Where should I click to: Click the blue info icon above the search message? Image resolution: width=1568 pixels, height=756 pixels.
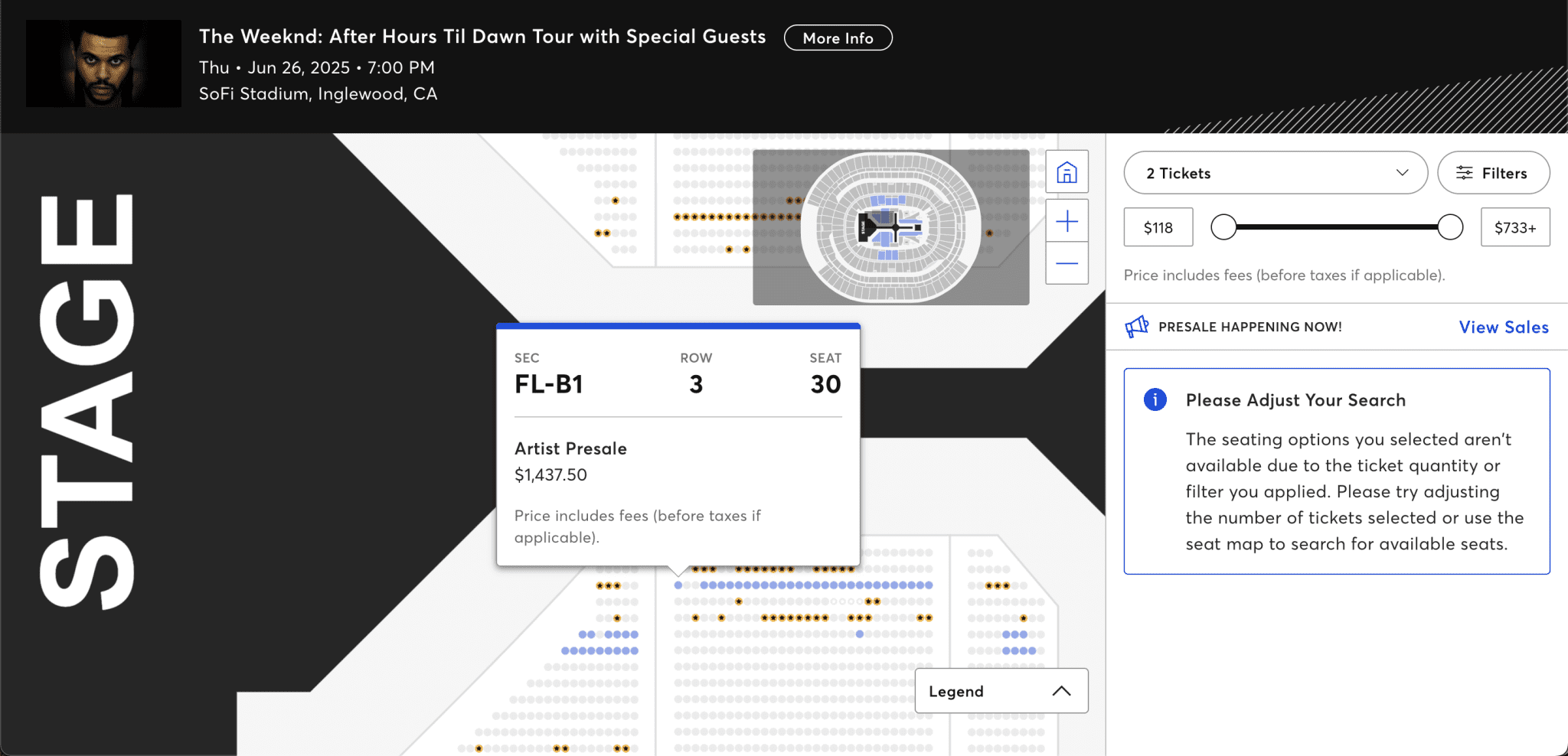(1155, 399)
